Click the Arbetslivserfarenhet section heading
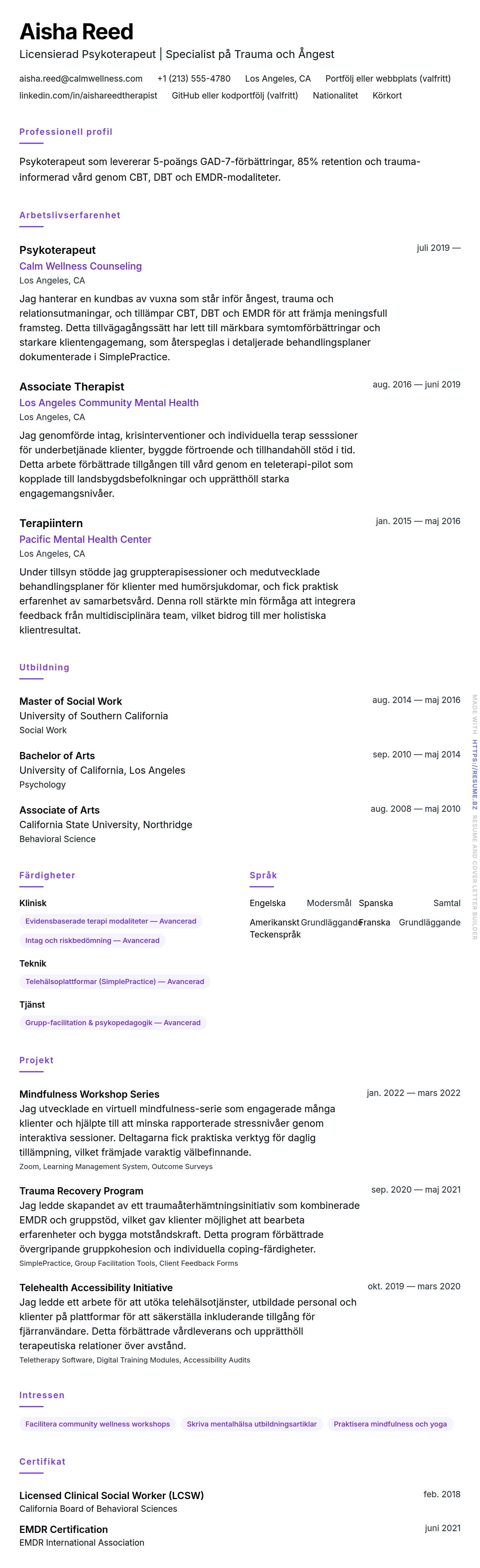Viewport: 480px width, 1568px height. [70, 215]
